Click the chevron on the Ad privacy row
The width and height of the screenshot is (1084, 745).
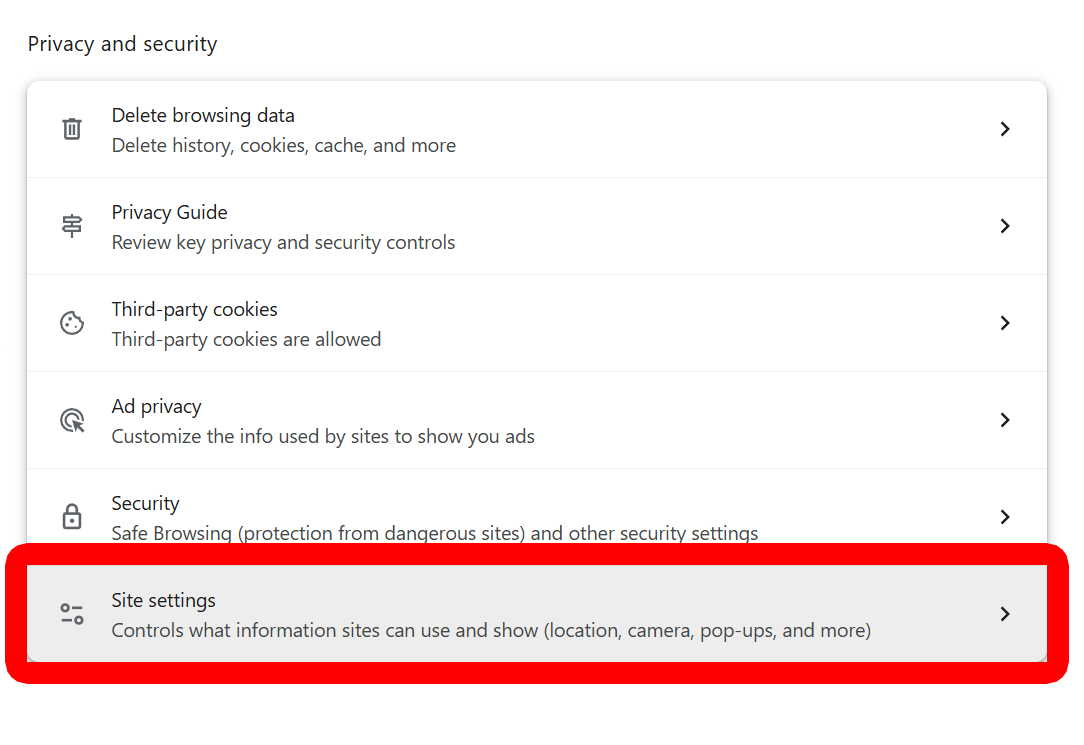(x=1005, y=420)
